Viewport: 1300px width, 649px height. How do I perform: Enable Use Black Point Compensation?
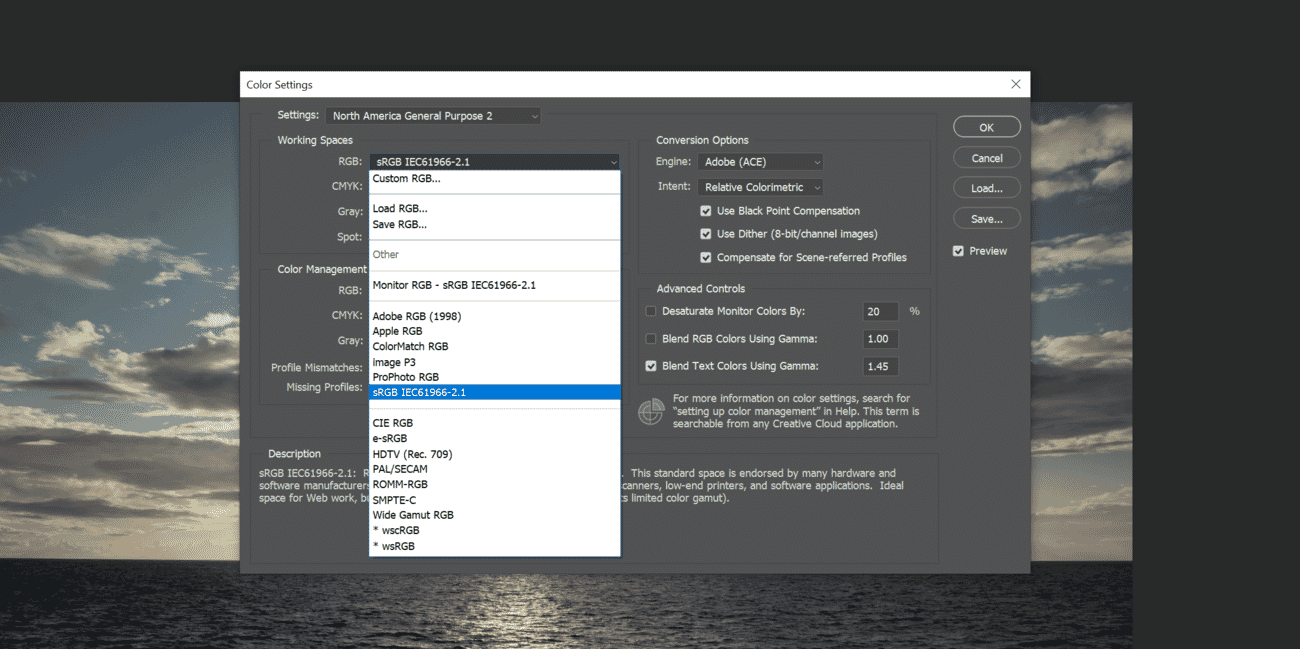[x=706, y=211]
